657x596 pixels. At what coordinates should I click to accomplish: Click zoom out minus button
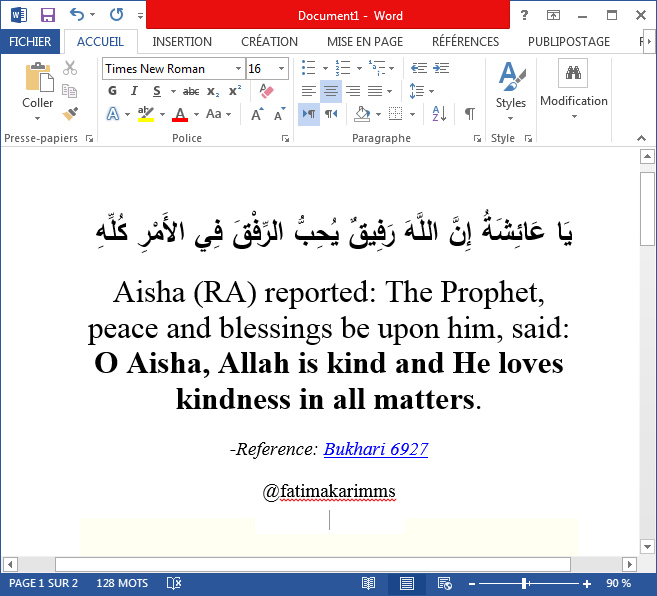(472, 583)
